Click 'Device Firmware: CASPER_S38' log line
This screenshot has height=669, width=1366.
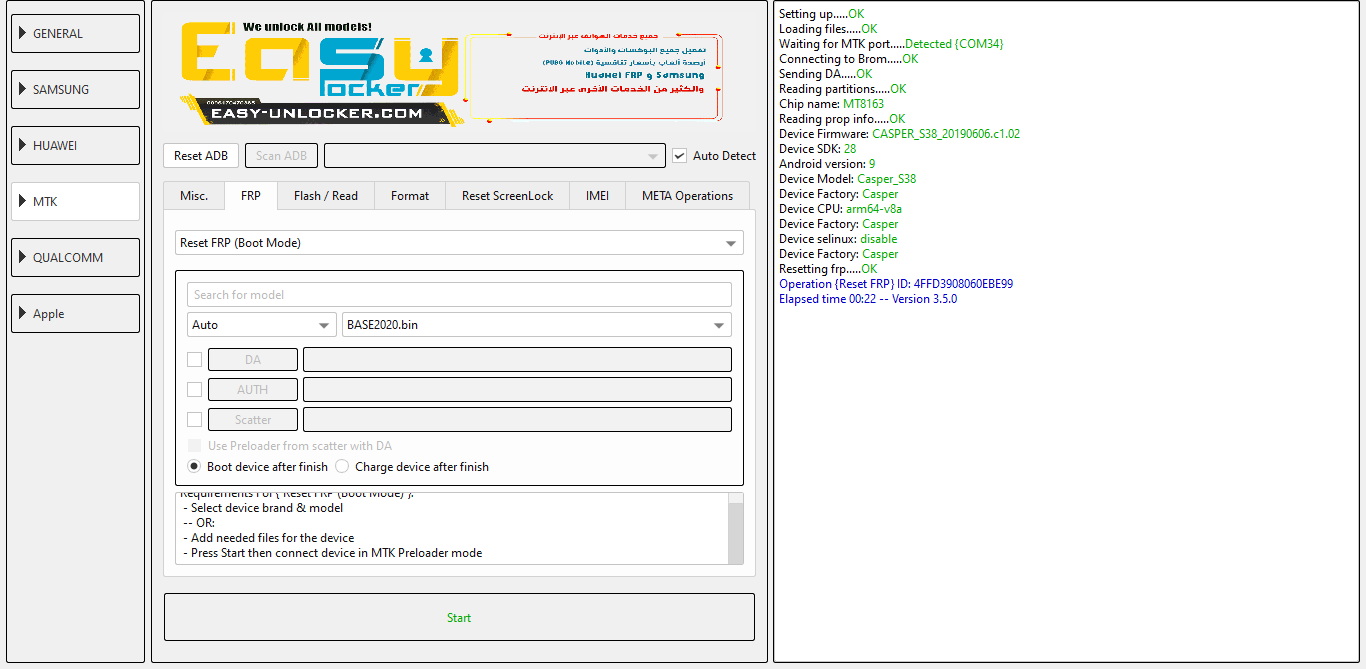click(x=899, y=134)
